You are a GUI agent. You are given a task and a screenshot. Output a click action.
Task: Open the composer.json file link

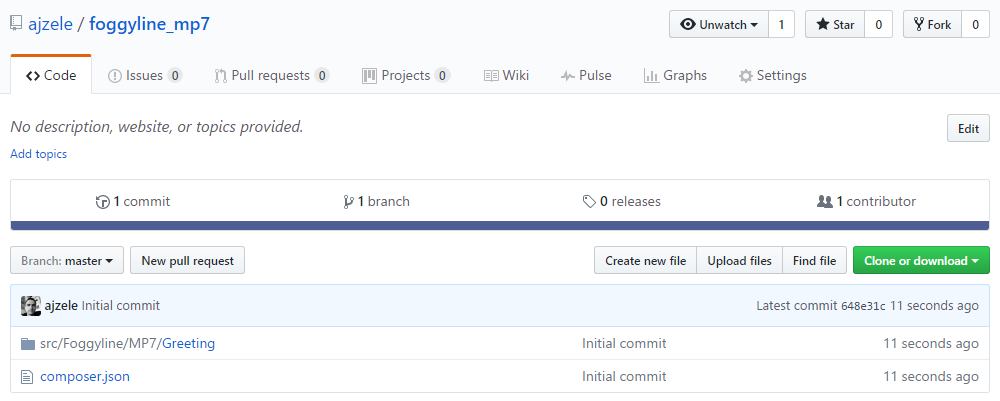tap(85, 376)
